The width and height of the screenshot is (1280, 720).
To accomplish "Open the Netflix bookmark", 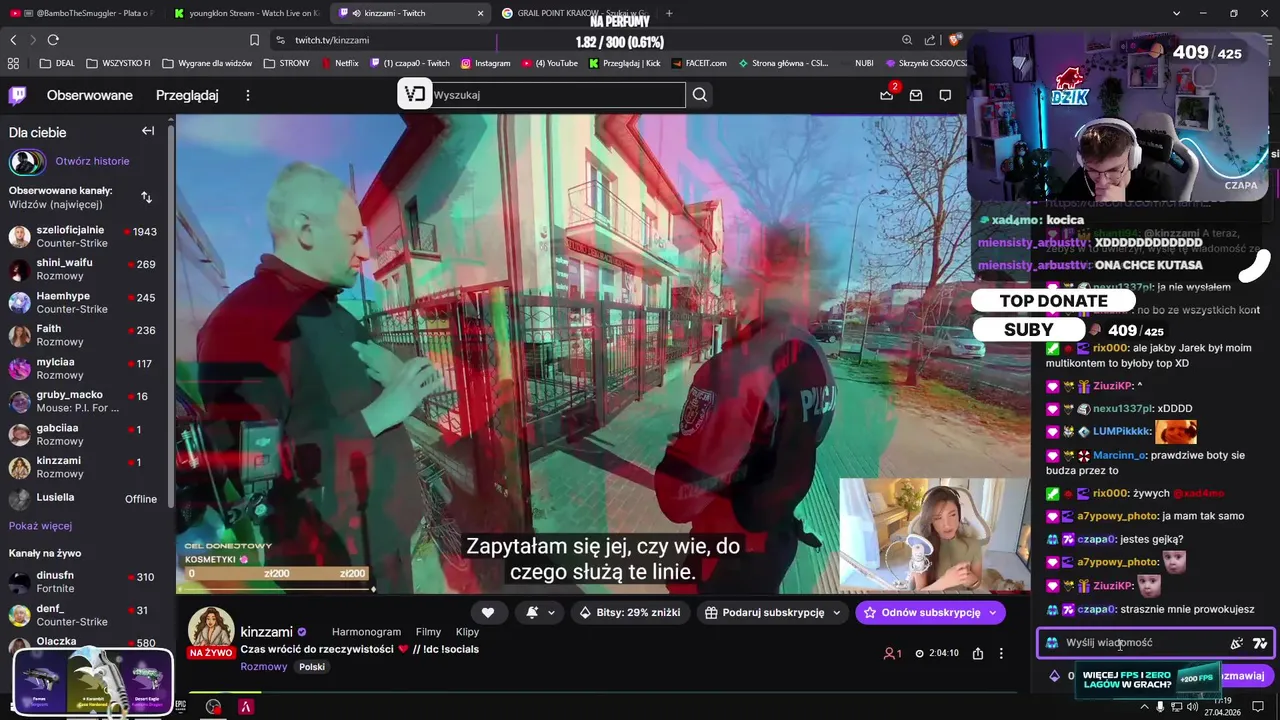I will [340, 63].
